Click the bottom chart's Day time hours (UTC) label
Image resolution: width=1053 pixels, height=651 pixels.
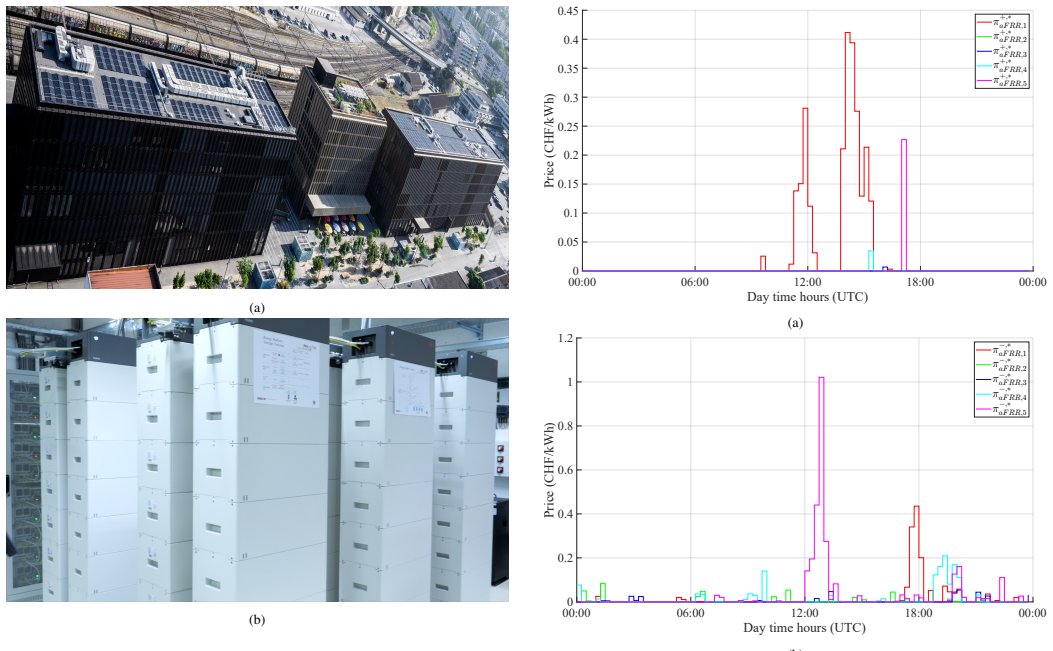point(804,627)
